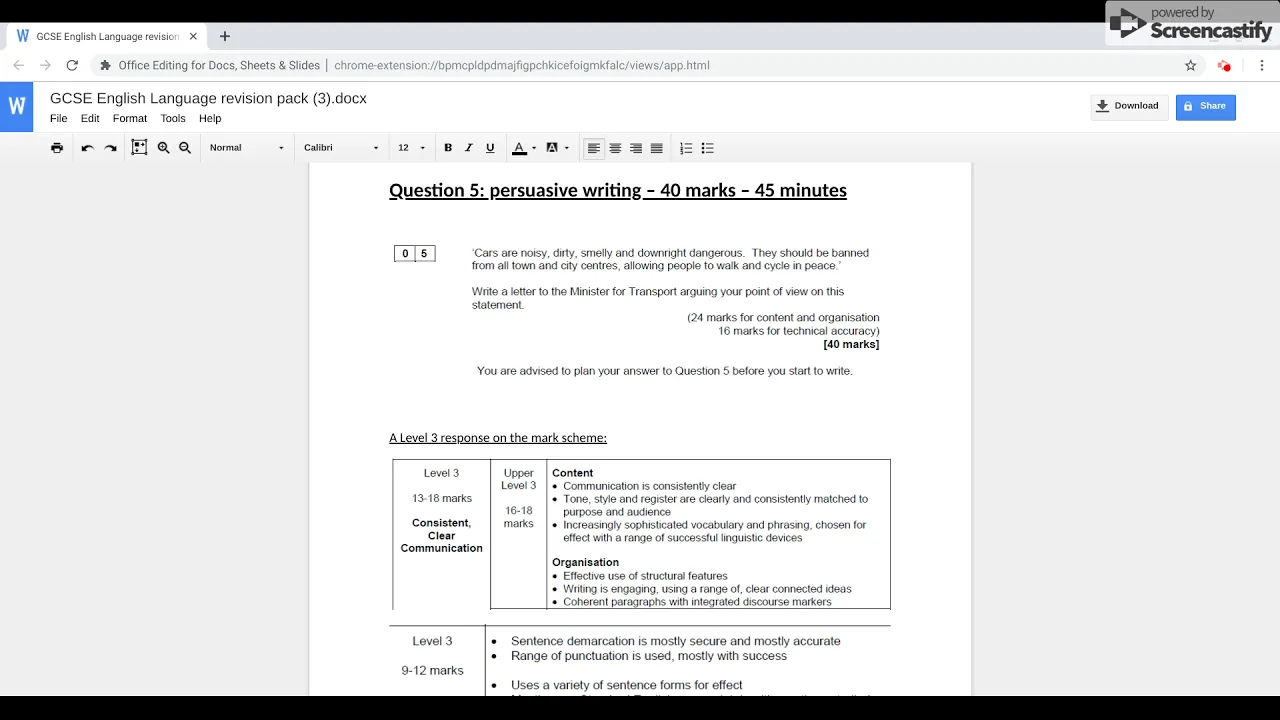This screenshot has height=720, width=1280.
Task: Click 'Sentence demarcation is mostly secure' bullet
Action: [x=675, y=641]
